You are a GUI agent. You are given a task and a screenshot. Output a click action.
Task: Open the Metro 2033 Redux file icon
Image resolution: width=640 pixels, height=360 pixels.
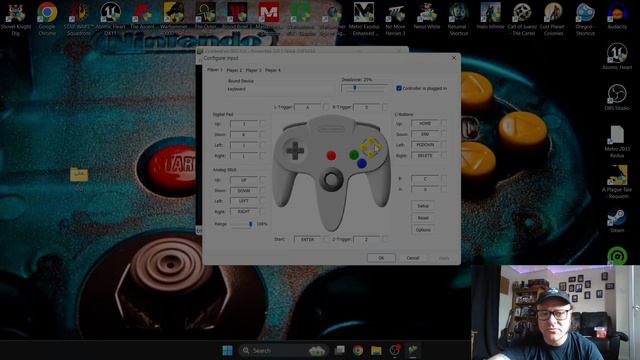[x=617, y=141]
